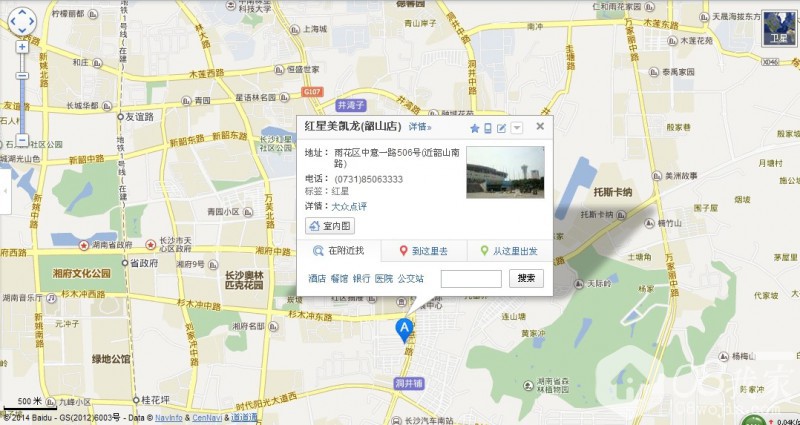Zoom in with the plus button
Image resolution: width=800 pixels, height=425 pixels.
pos(22,47)
